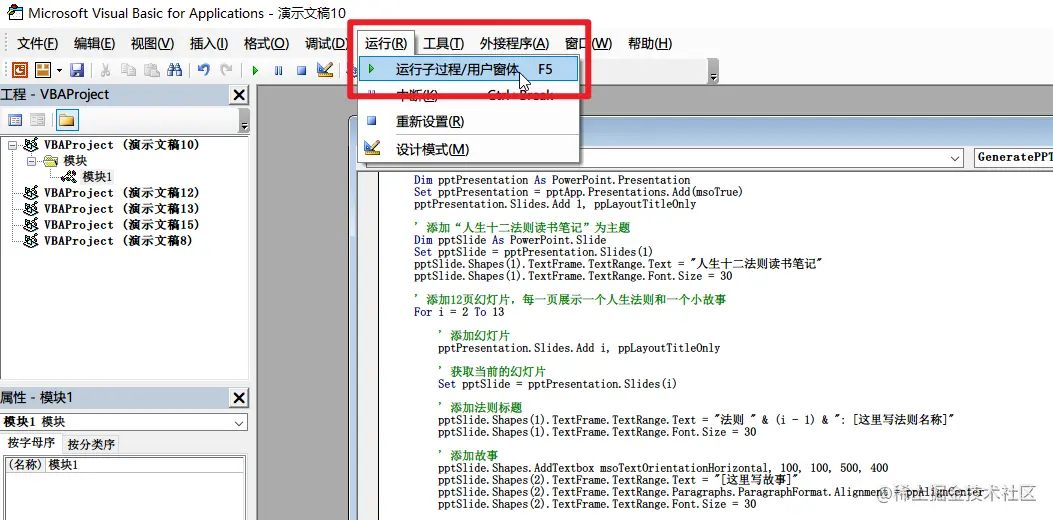Screen dimensions: 1053x520
Task: Click the Insert UserForm toolbar icon
Action: [x=43, y=69]
